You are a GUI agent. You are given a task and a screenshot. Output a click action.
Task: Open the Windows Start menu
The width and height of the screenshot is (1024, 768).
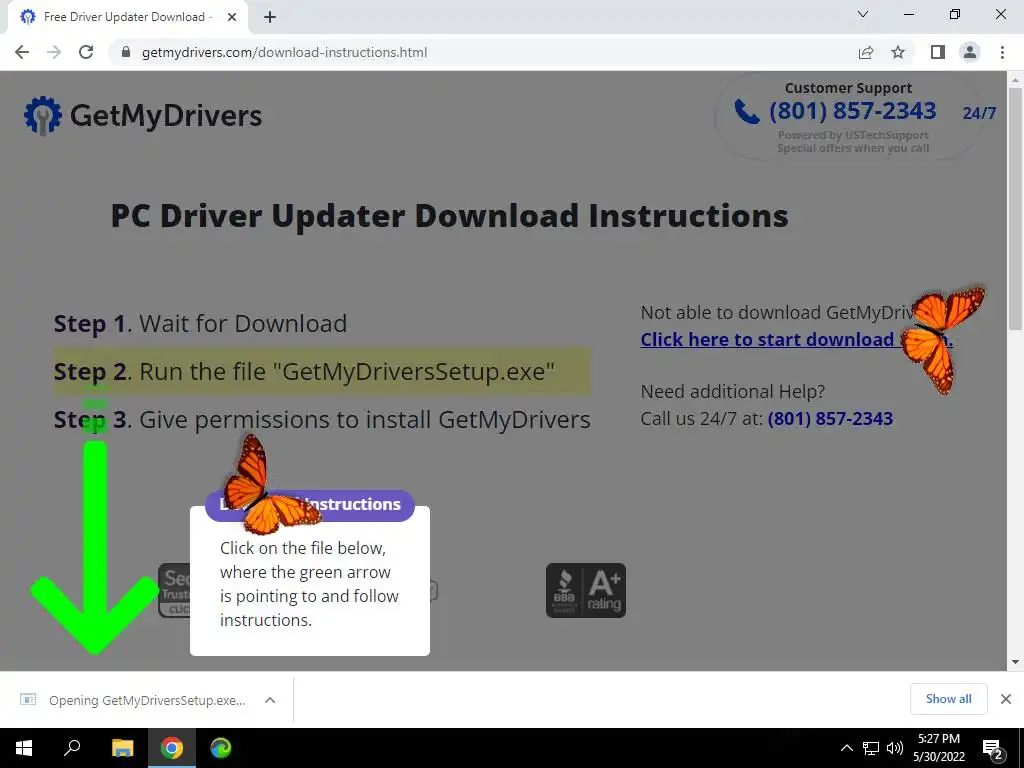point(24,748)
